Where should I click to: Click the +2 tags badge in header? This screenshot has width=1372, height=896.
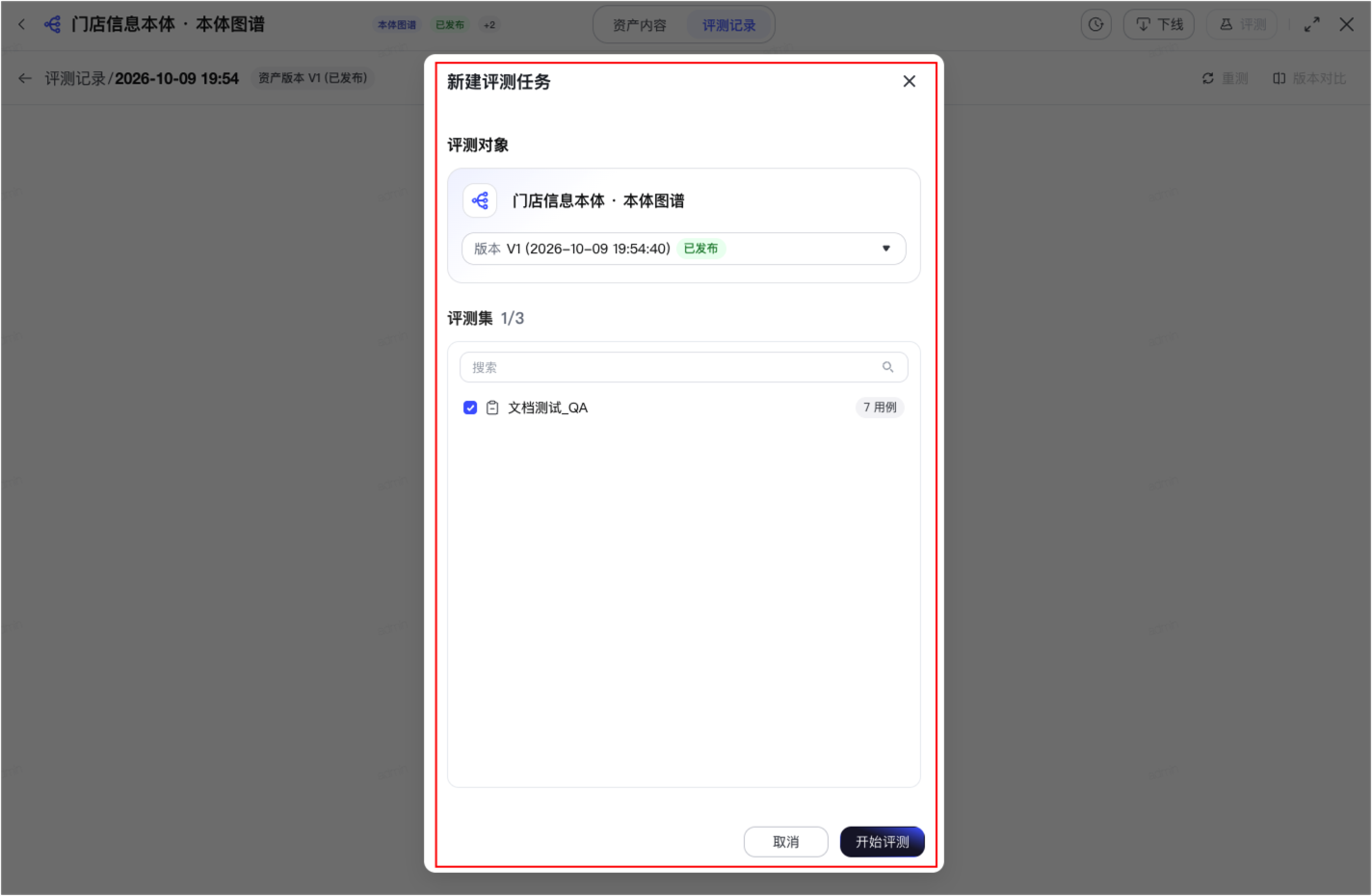point(489,25)
